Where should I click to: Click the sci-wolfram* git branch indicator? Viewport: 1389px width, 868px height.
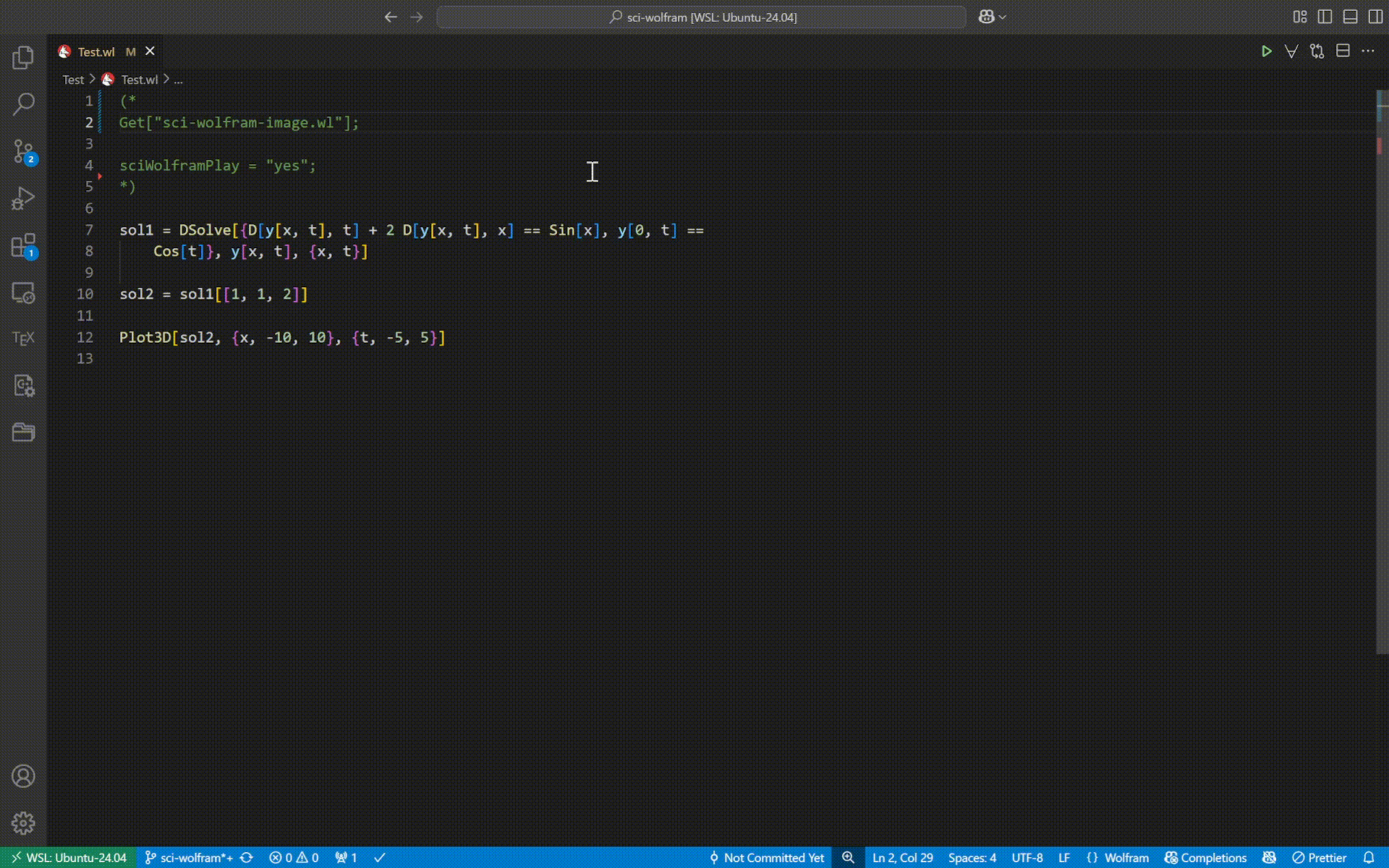(x=188, y=858)
